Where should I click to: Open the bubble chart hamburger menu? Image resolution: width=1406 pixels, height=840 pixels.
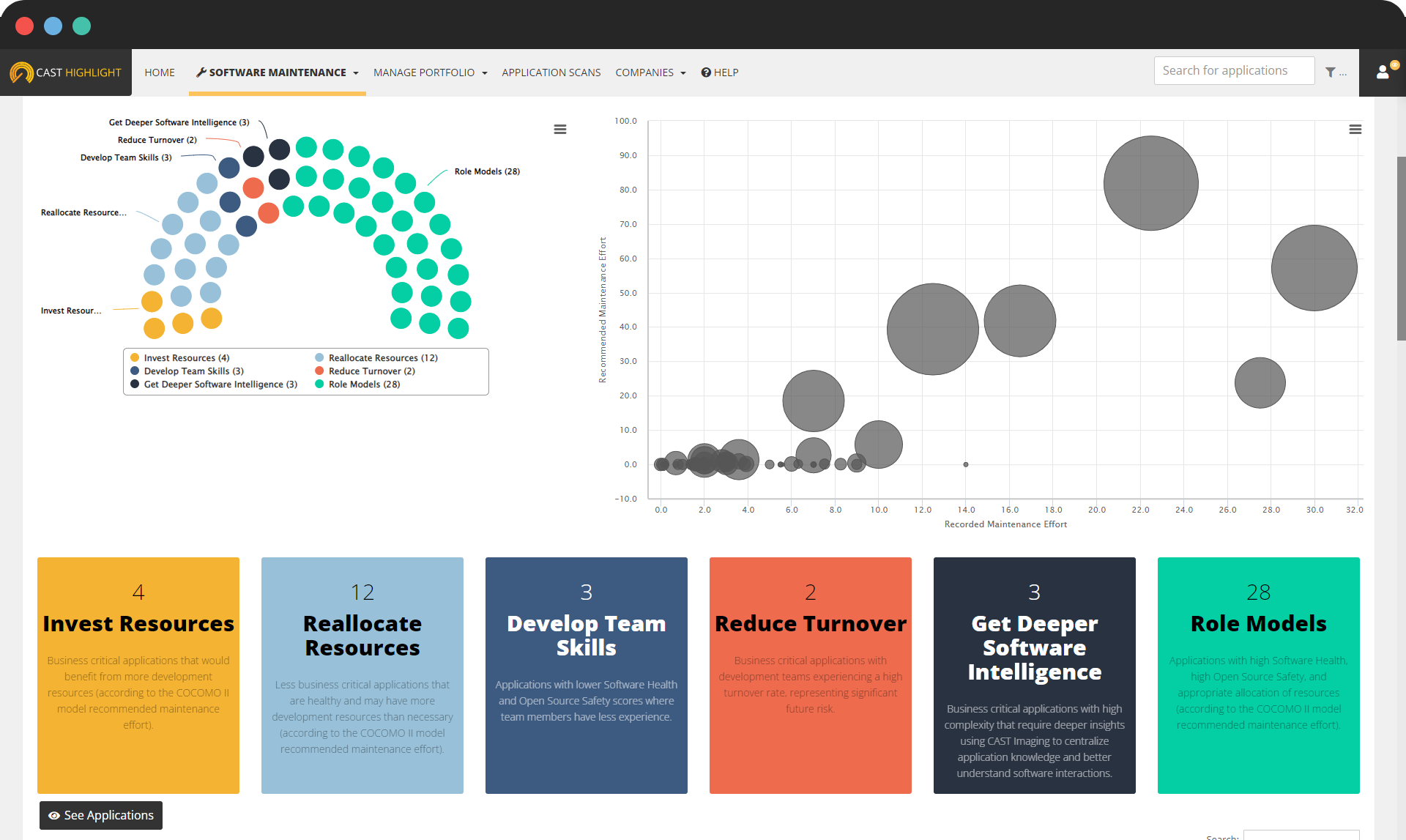coord(1355,130)
